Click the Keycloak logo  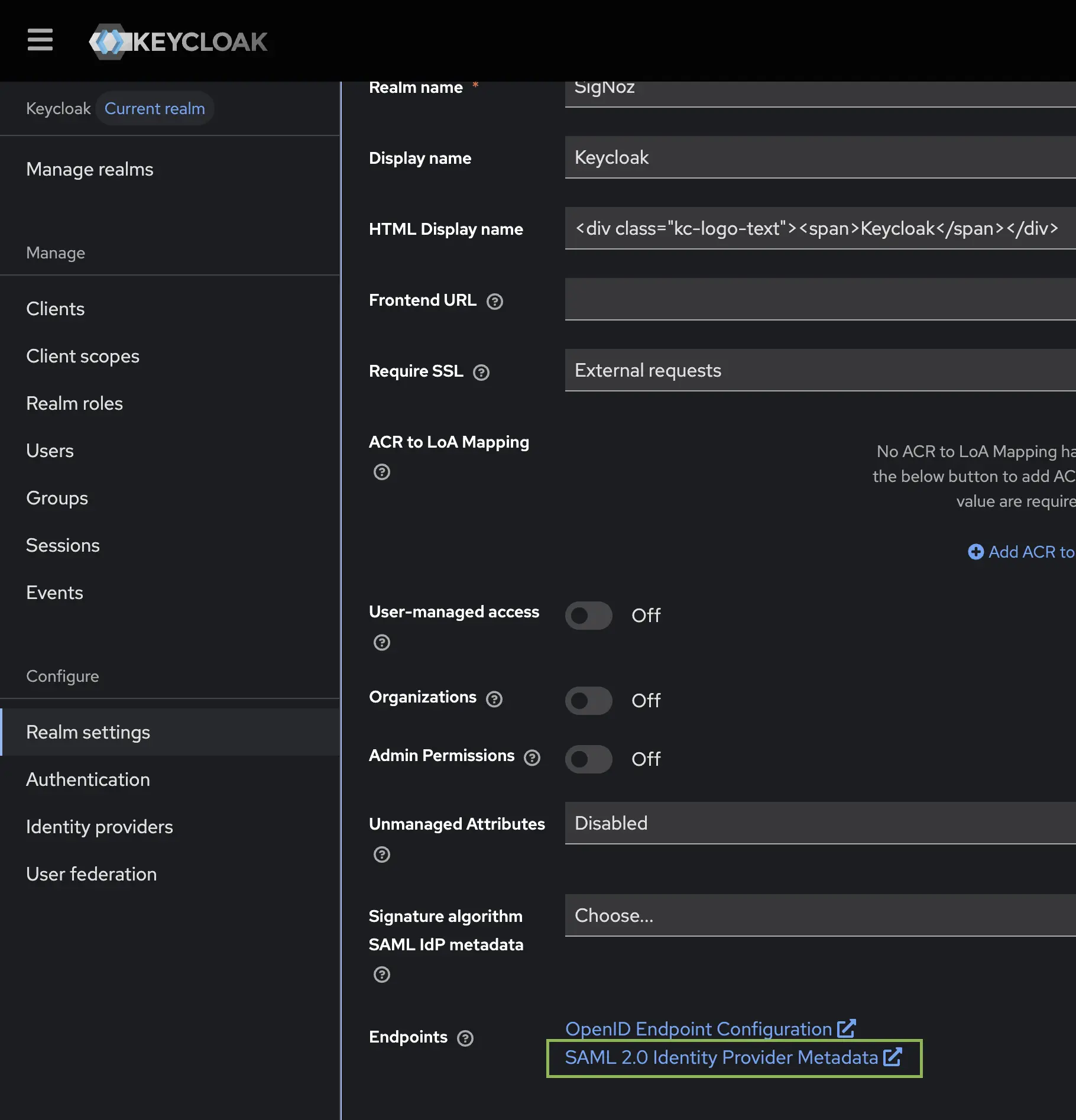tap(178, 41)
